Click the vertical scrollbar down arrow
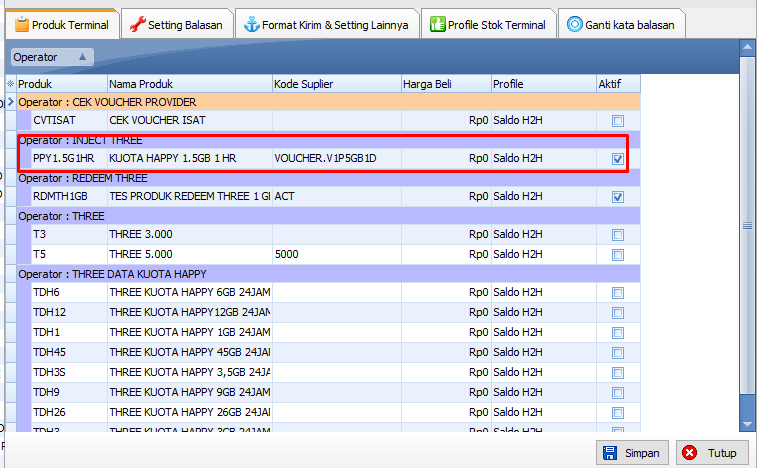The image size is (757, 468). tap(747, 424)
